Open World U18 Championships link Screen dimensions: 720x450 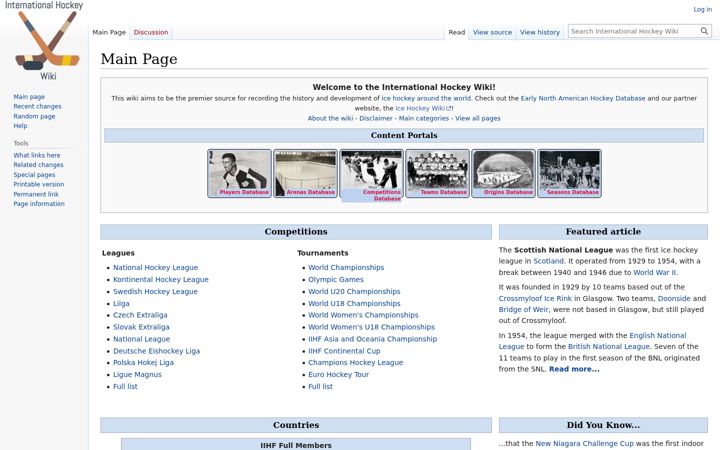click(x=354, y=303)
